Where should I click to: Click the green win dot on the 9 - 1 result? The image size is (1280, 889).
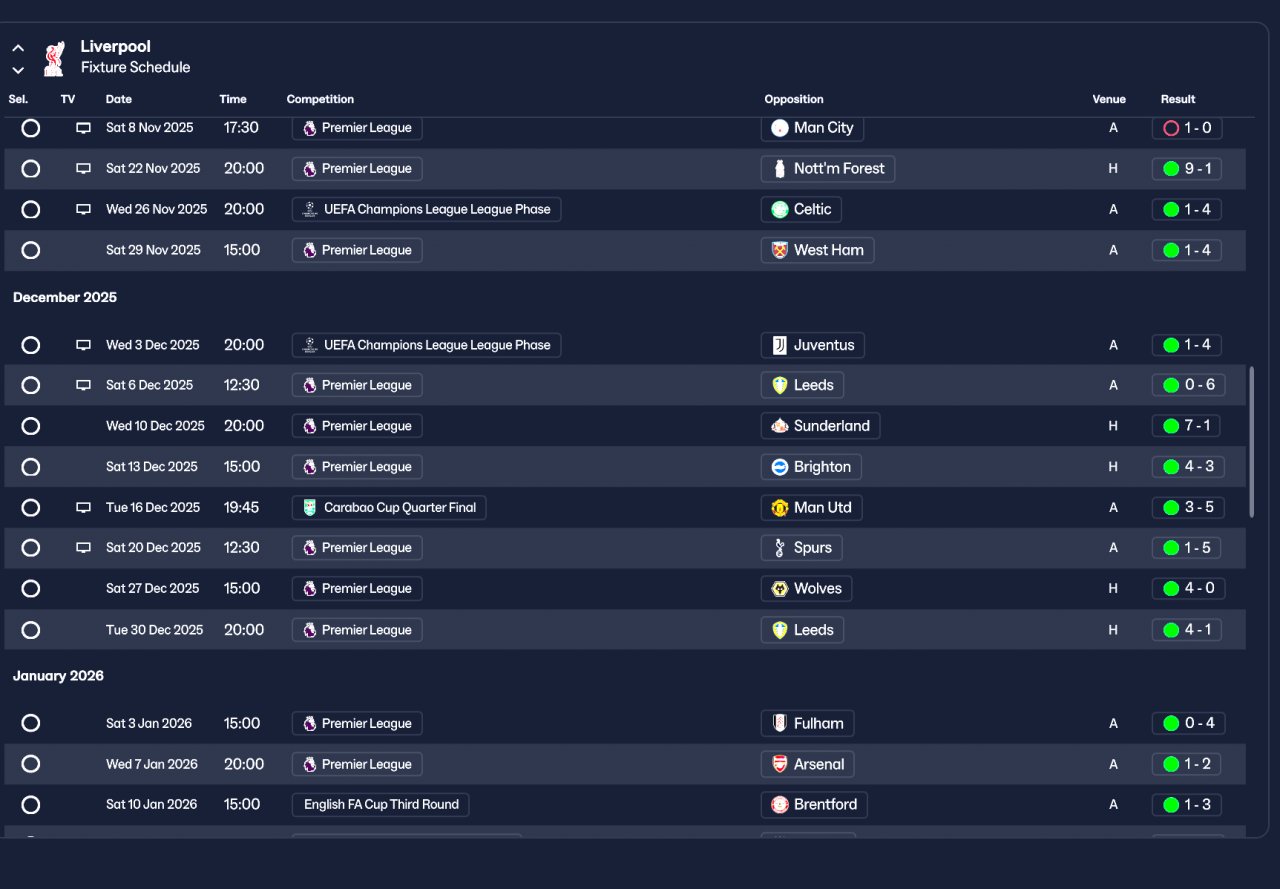(x=1171, y=169)
